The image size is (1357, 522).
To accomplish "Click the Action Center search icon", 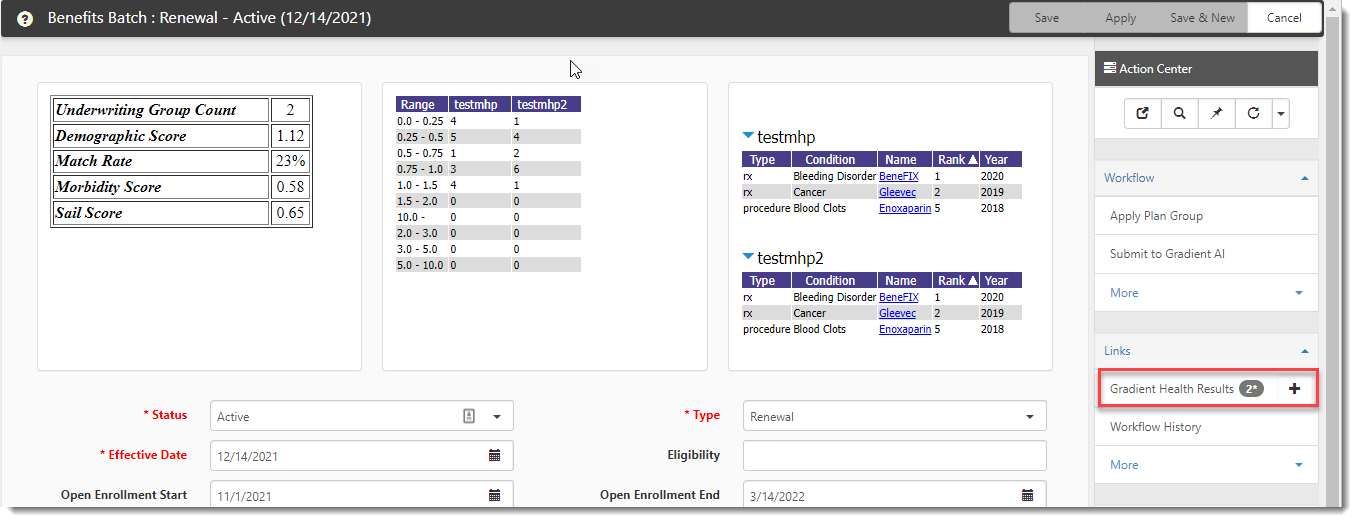I will pos(1180,114).
